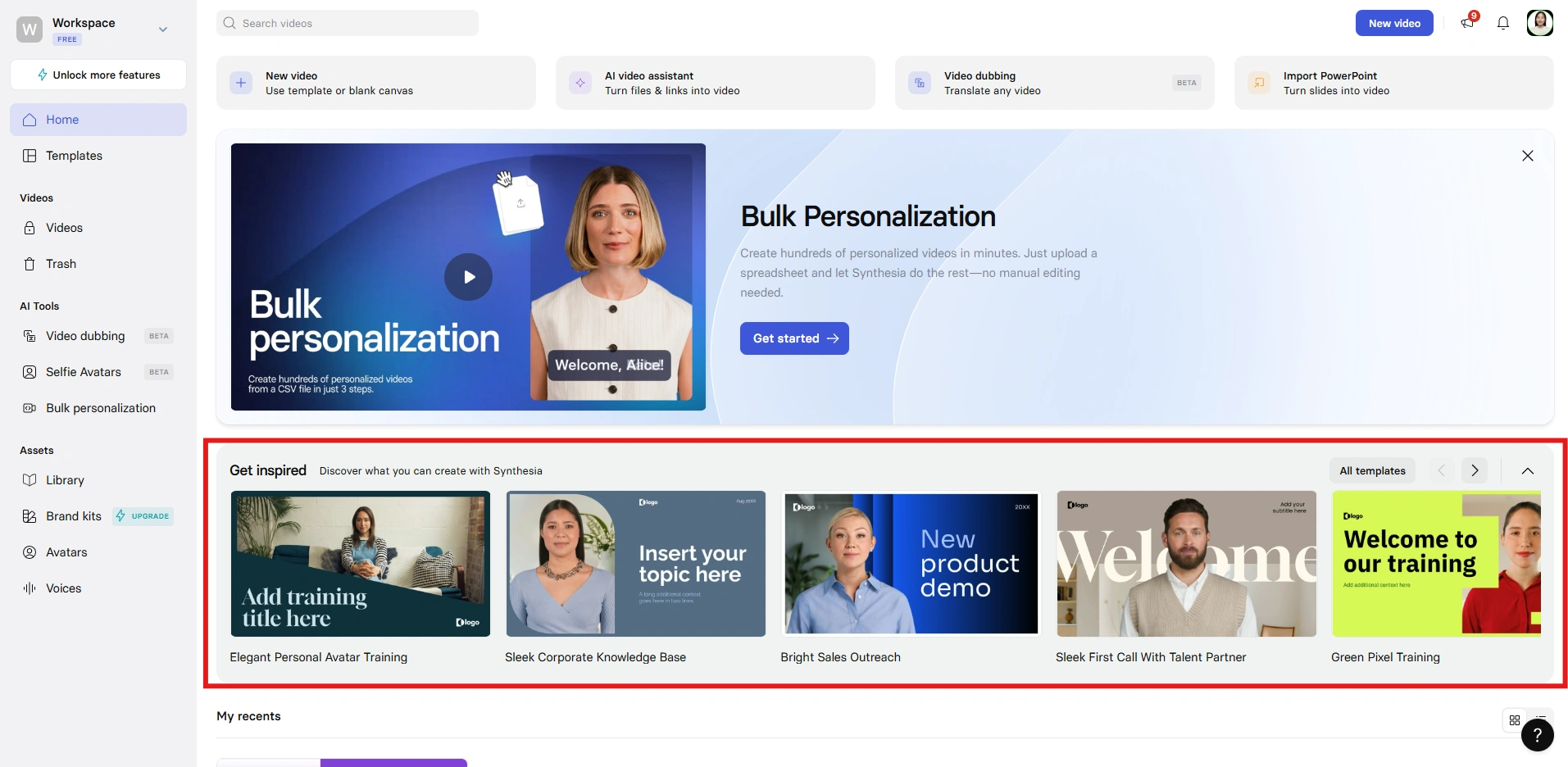This screenshot has height=767, width=1568.
Task: Open the Videos item under the Videos heading
Action: coord(98,228)
